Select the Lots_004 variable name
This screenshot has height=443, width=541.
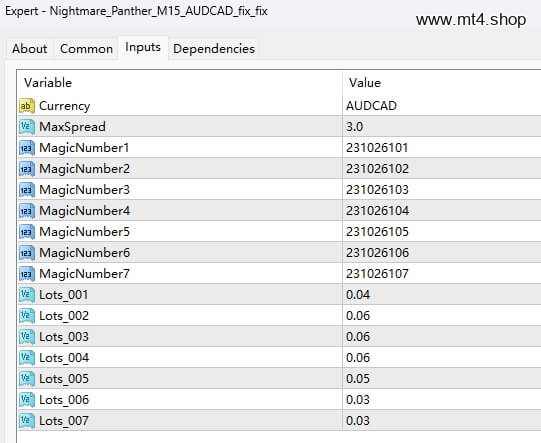(x=64, y=358)
